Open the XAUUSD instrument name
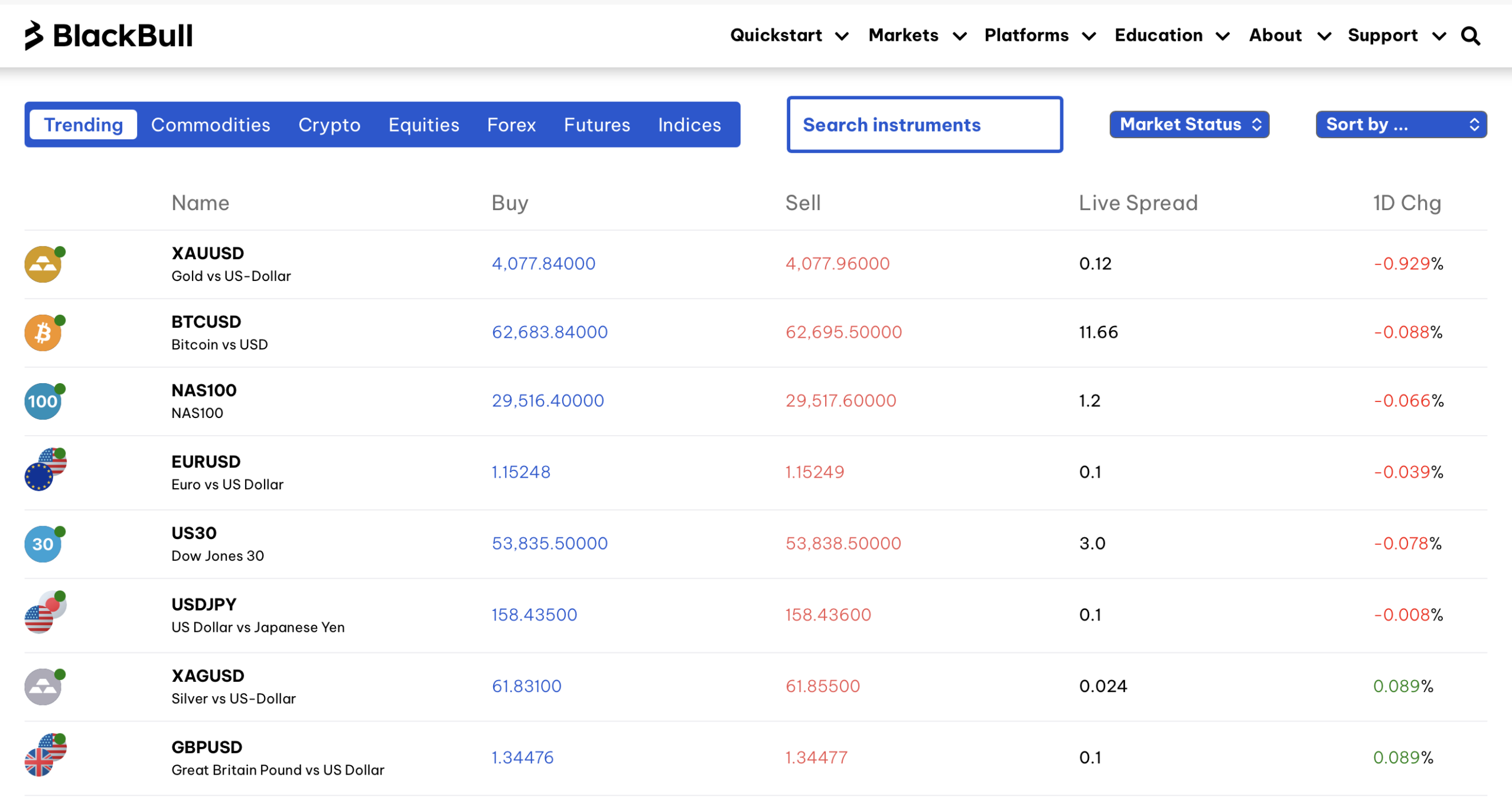 coord(207,253)
